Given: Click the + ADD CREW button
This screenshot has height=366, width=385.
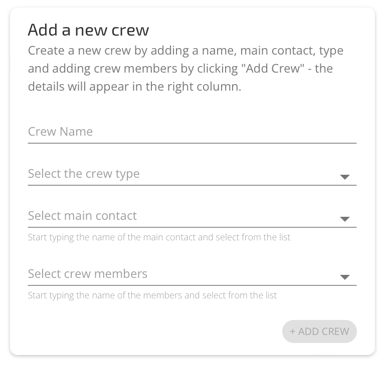Looking at the screenshot, I should click(x=319, y=331).
